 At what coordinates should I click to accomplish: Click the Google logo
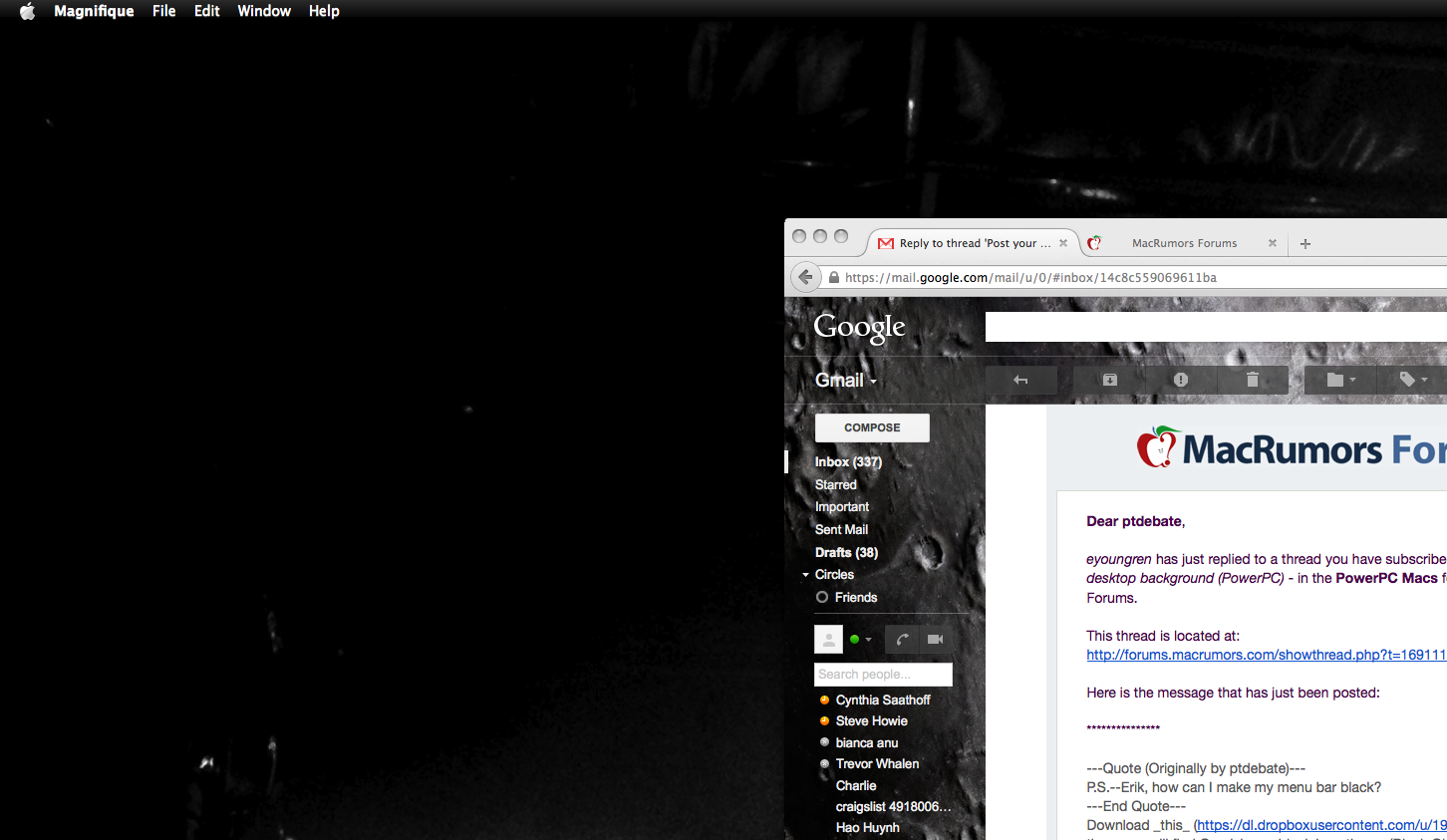click(859, 327)
